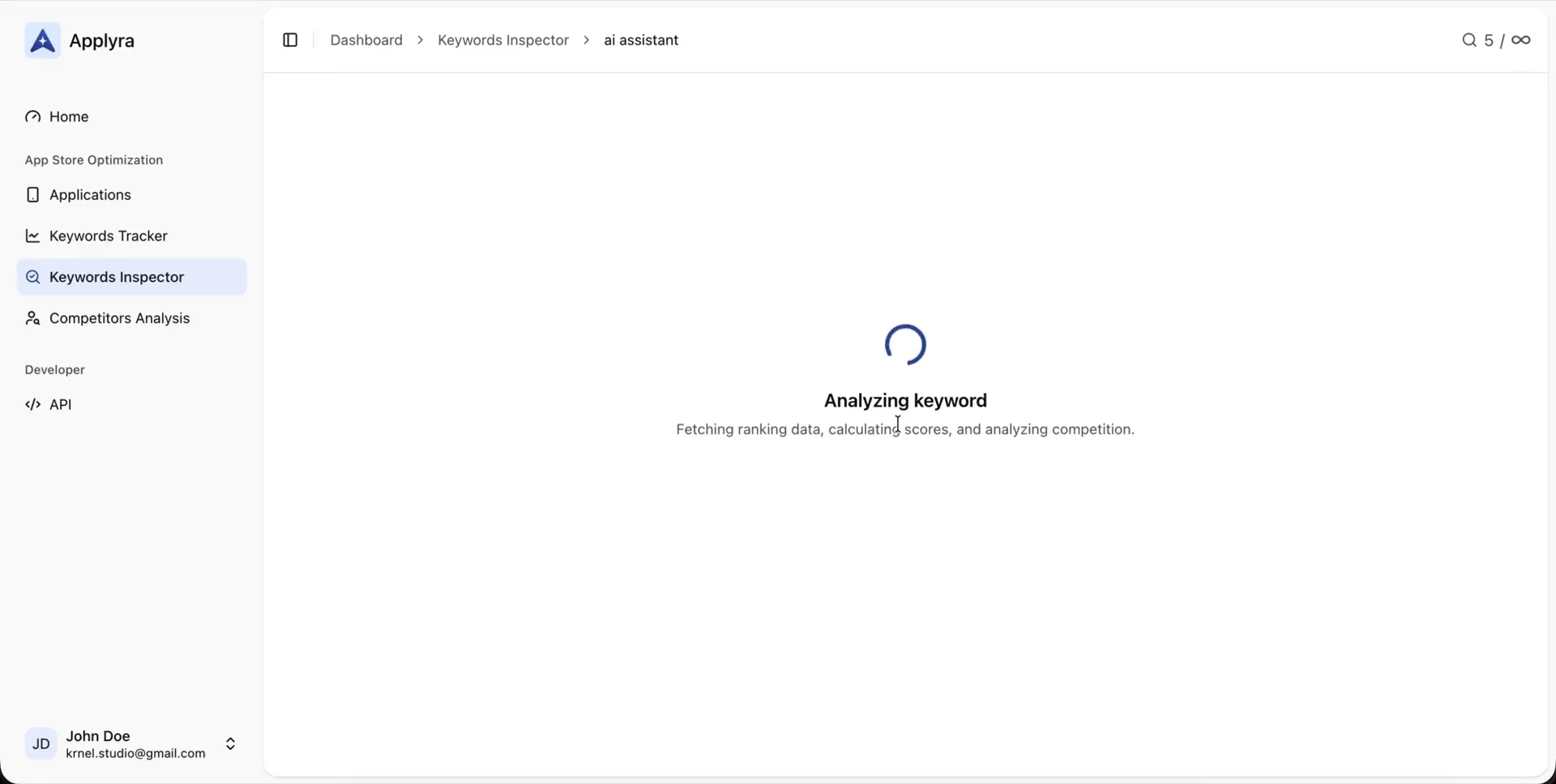
Task: Click the JD user avatar
Action: pyautogui.click(x=41, y=744)
